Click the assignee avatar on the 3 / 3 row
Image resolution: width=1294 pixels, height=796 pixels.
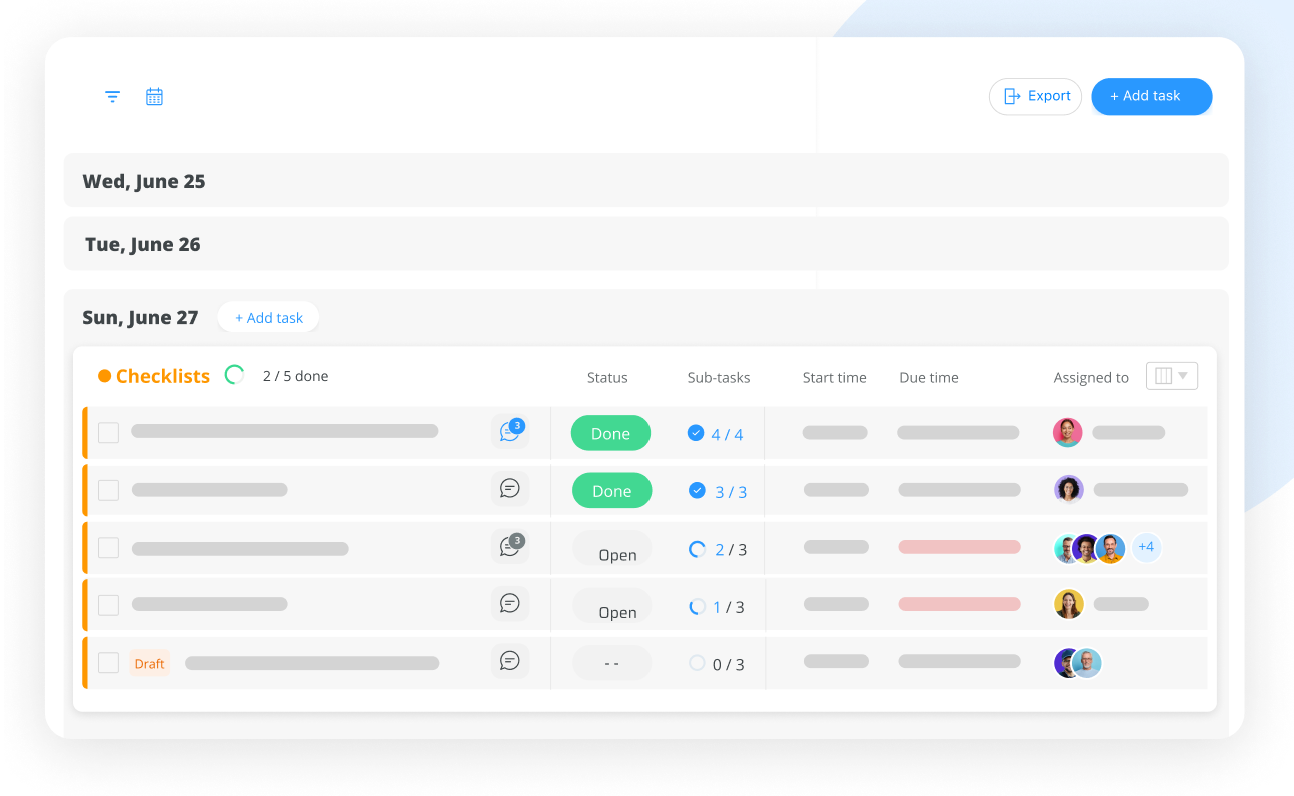[1069, 489]
